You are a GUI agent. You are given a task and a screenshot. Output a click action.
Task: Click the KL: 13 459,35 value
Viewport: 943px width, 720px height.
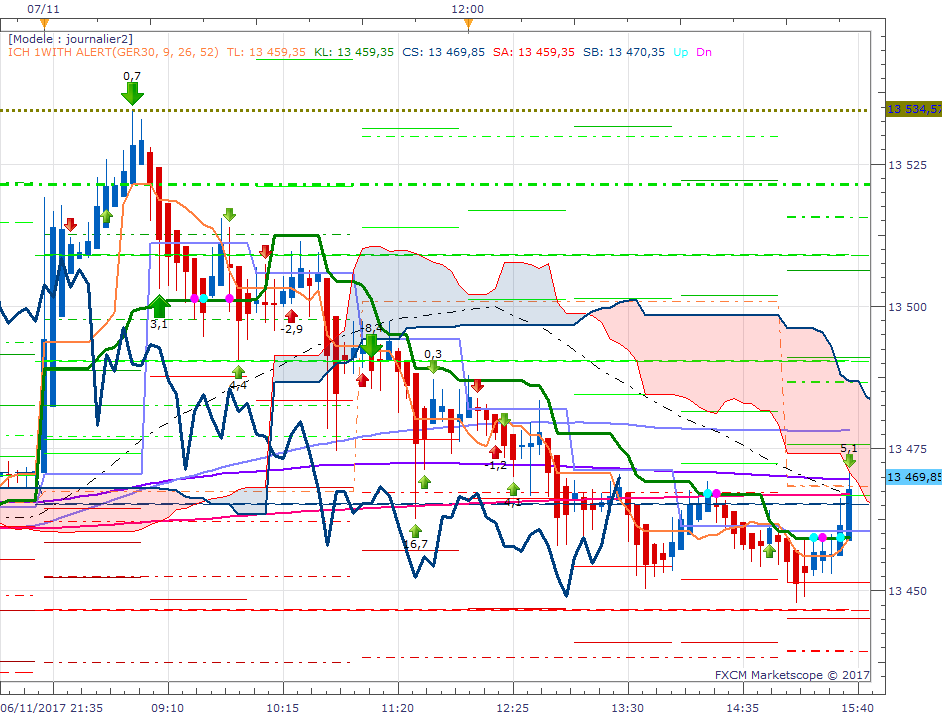pos(354,52)
